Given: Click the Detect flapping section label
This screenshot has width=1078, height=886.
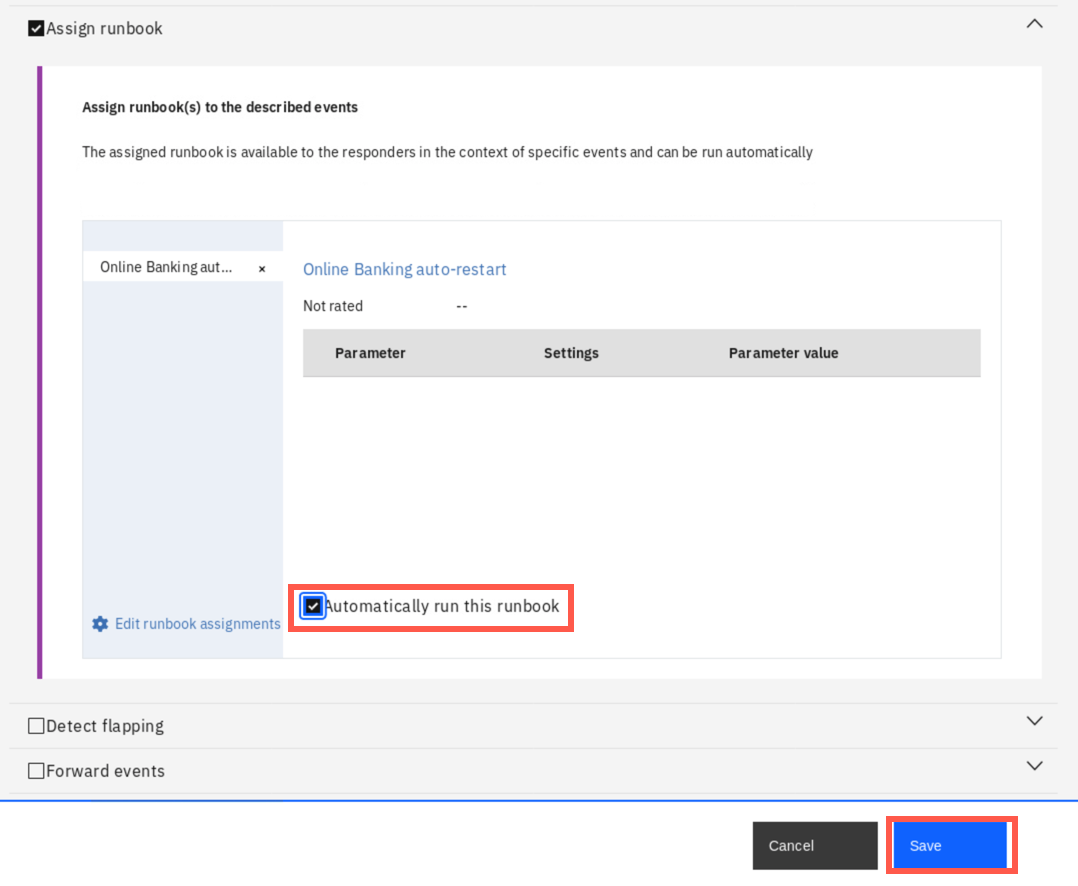Looking at the screenshot, I should click(x=105, y=726).
